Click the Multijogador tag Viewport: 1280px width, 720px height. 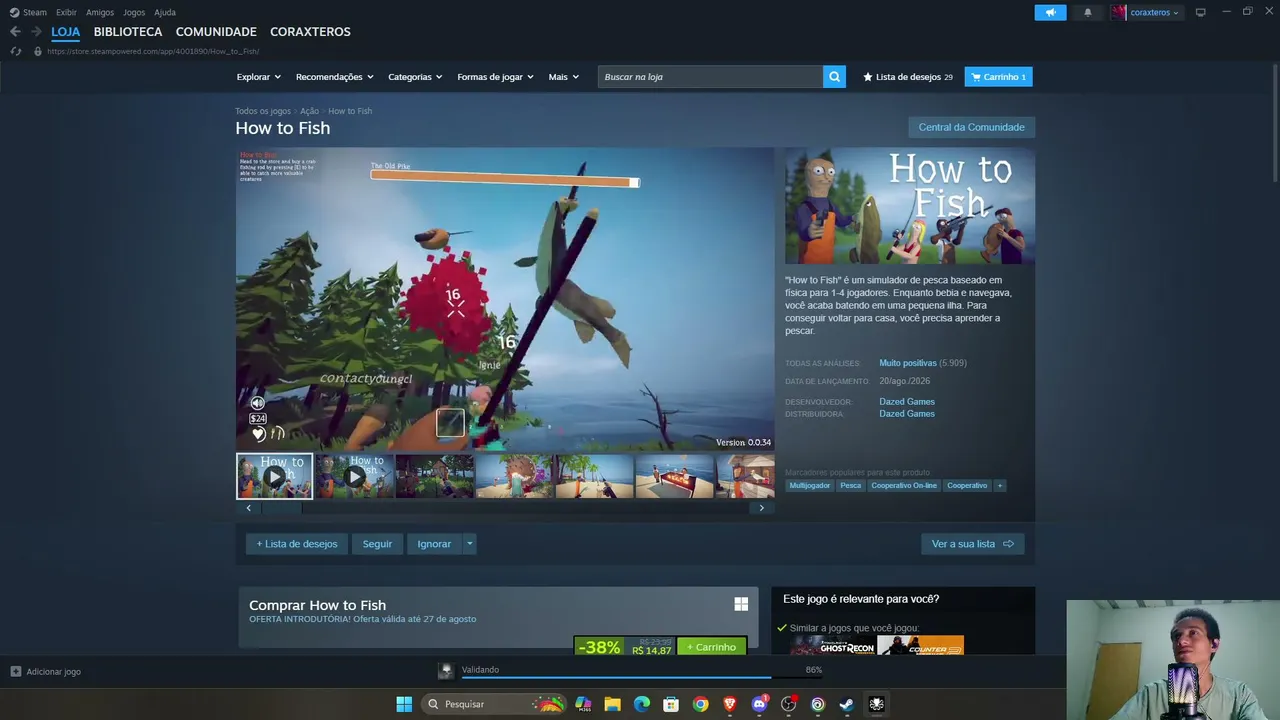[810, 486]
